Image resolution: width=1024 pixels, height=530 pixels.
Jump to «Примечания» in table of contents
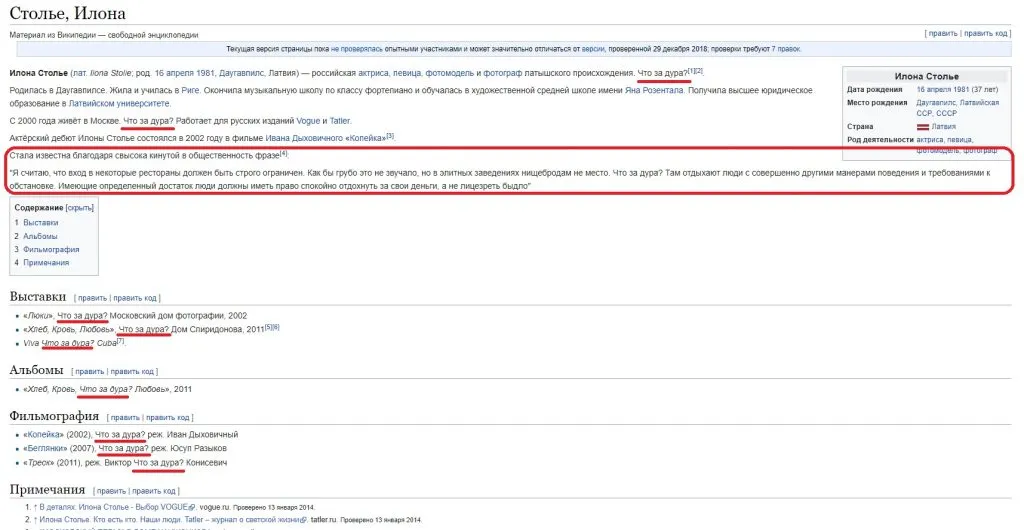46,262
